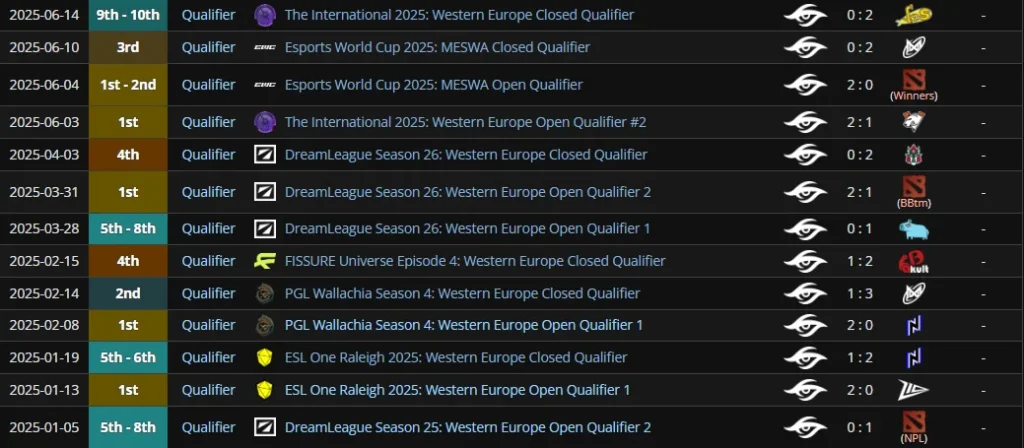Viewport: 1024px width, 448px height.
Task: Click the ESL One Raleigh Closed Qualifier icon
Action: click(x=264, y=357)
